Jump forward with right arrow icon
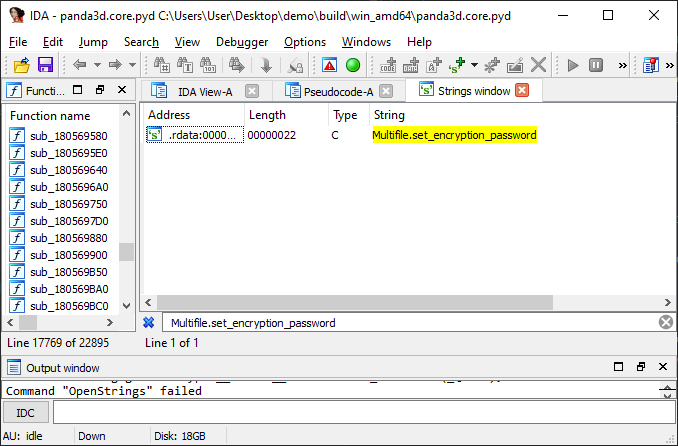Screen dimensions: 678x446 115,65
